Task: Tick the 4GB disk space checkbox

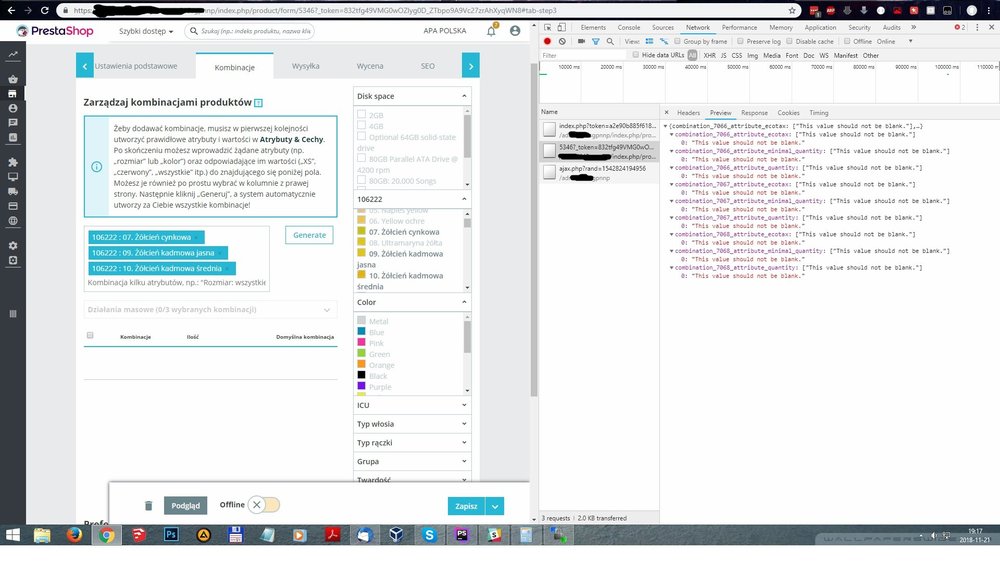Action: pos(362,125)
